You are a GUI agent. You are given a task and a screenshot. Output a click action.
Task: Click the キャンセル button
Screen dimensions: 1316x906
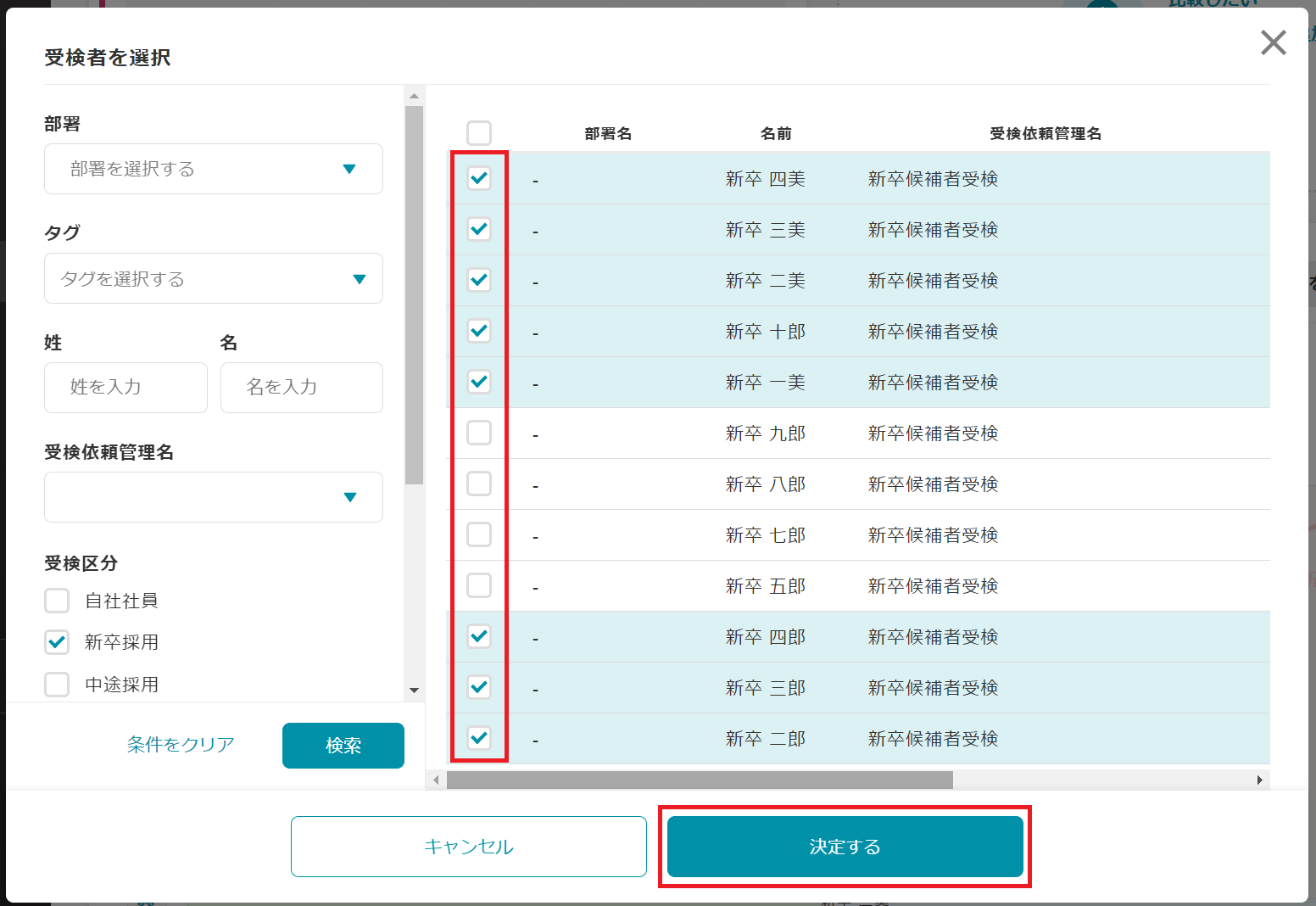click(468, 847)
